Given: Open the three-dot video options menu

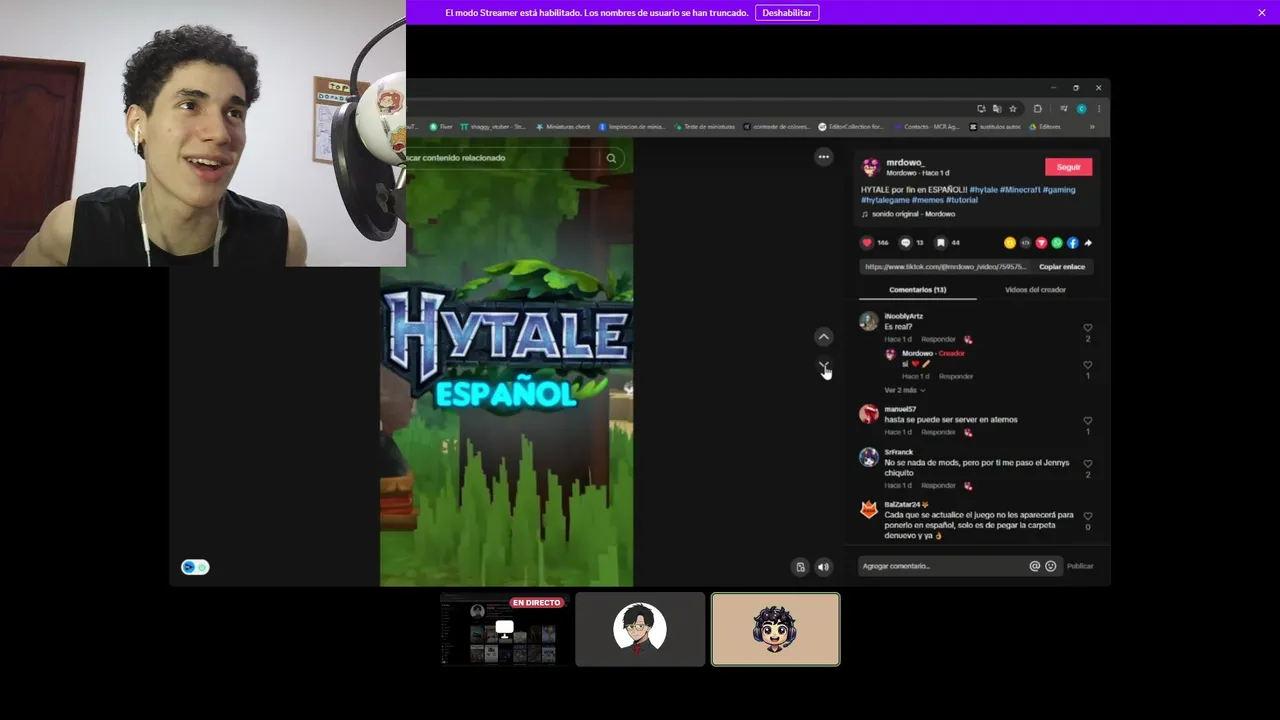Looking at the screenshot, I should point(823,157).
